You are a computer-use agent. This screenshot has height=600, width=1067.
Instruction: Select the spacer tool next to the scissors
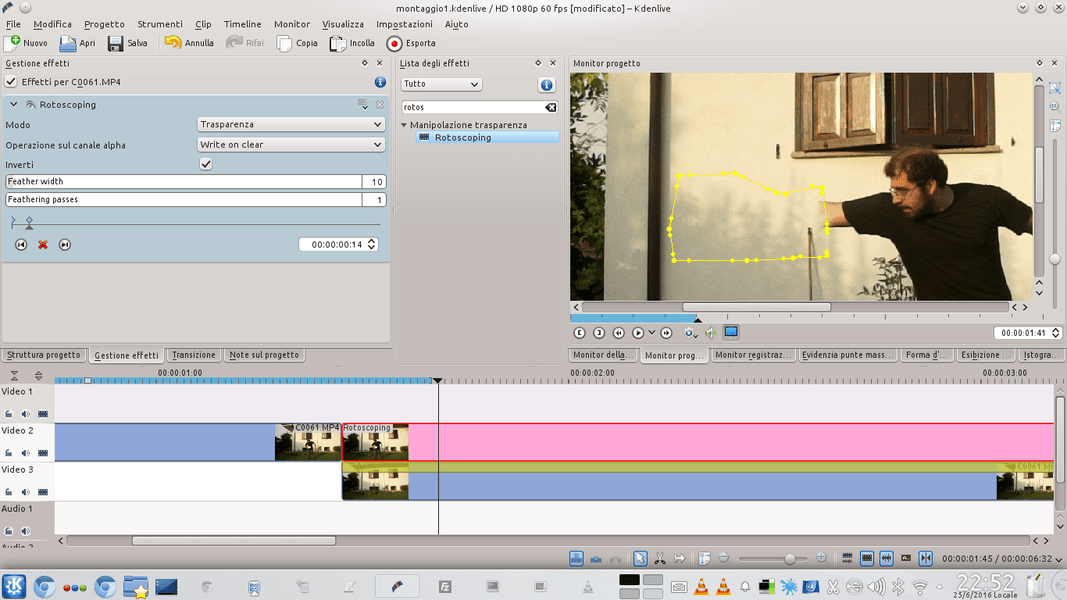[681, 558]
